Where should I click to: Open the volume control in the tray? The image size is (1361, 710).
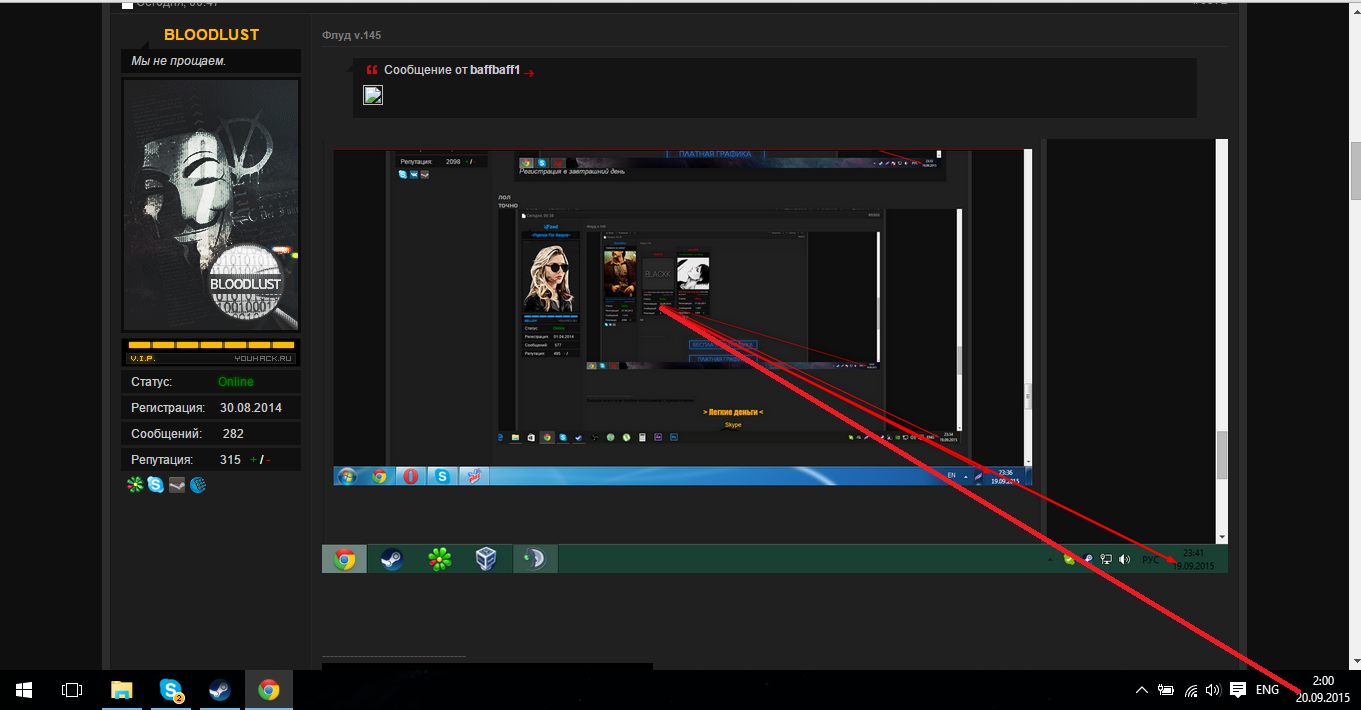[1213, 690]
